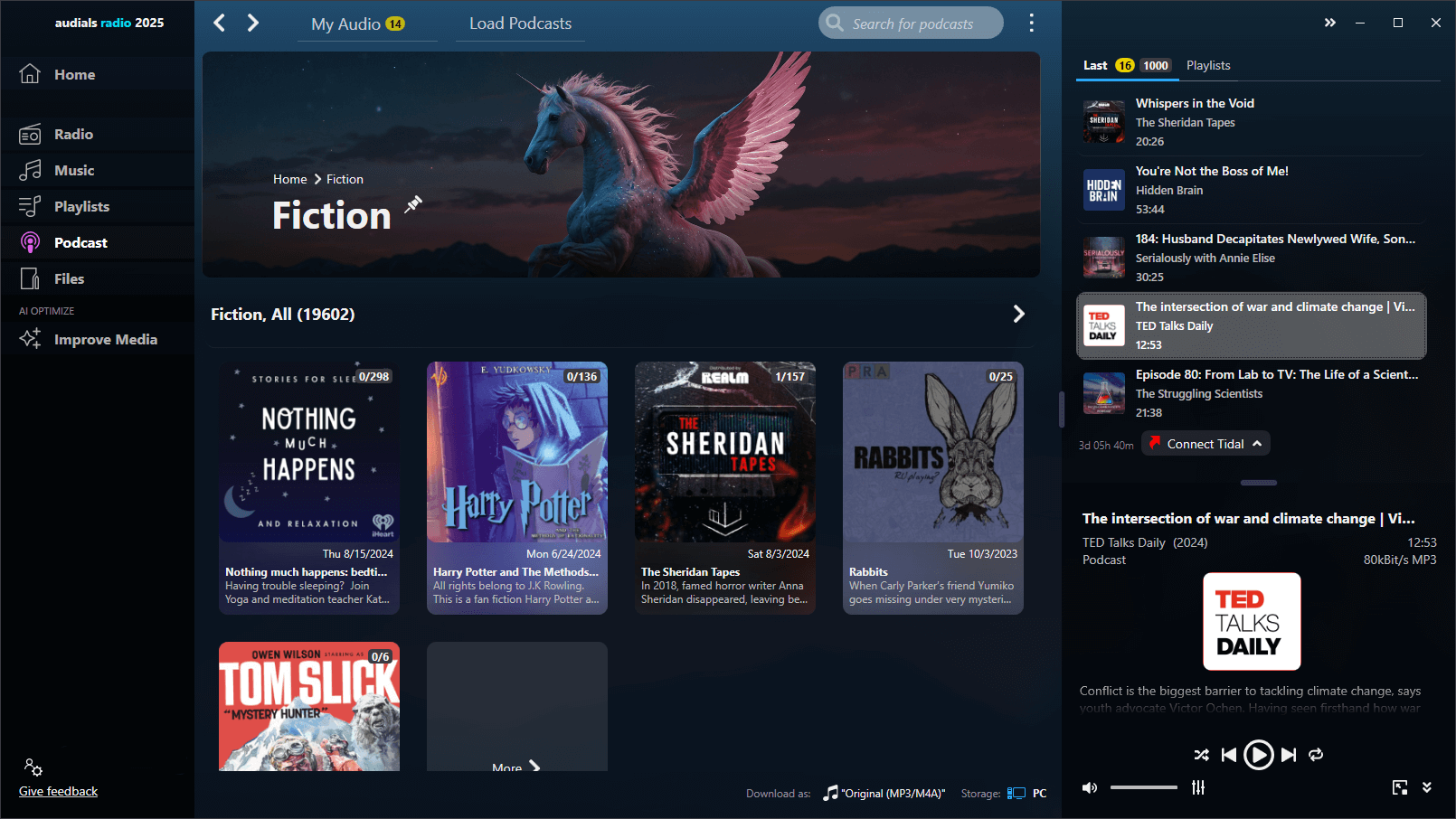The height and width of the screenshot is (819, 1456).
Task: Open the equalizer icon in player
Action: tap(1198, 787)
